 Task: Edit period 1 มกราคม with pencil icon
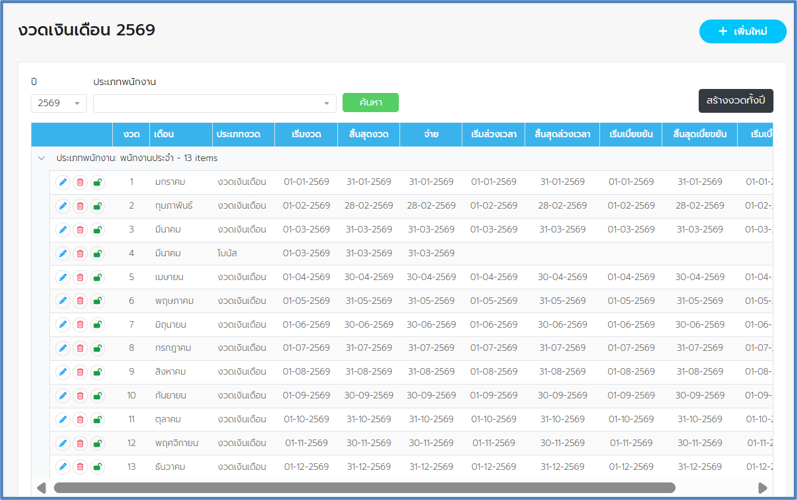(63, 182)
